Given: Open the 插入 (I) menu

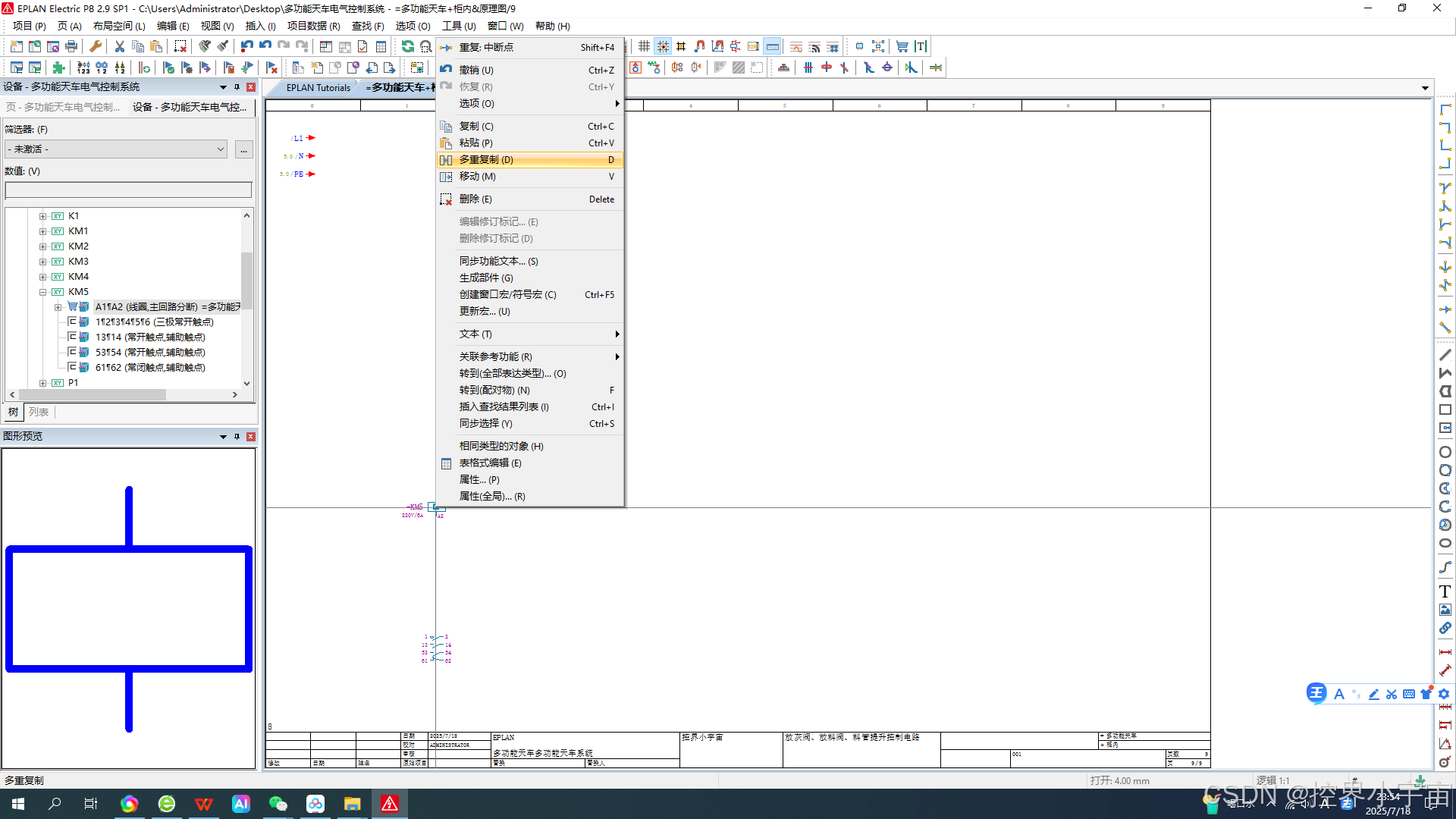Looking at the screenshot, I should pyautogui.click(x=260, y=26).
